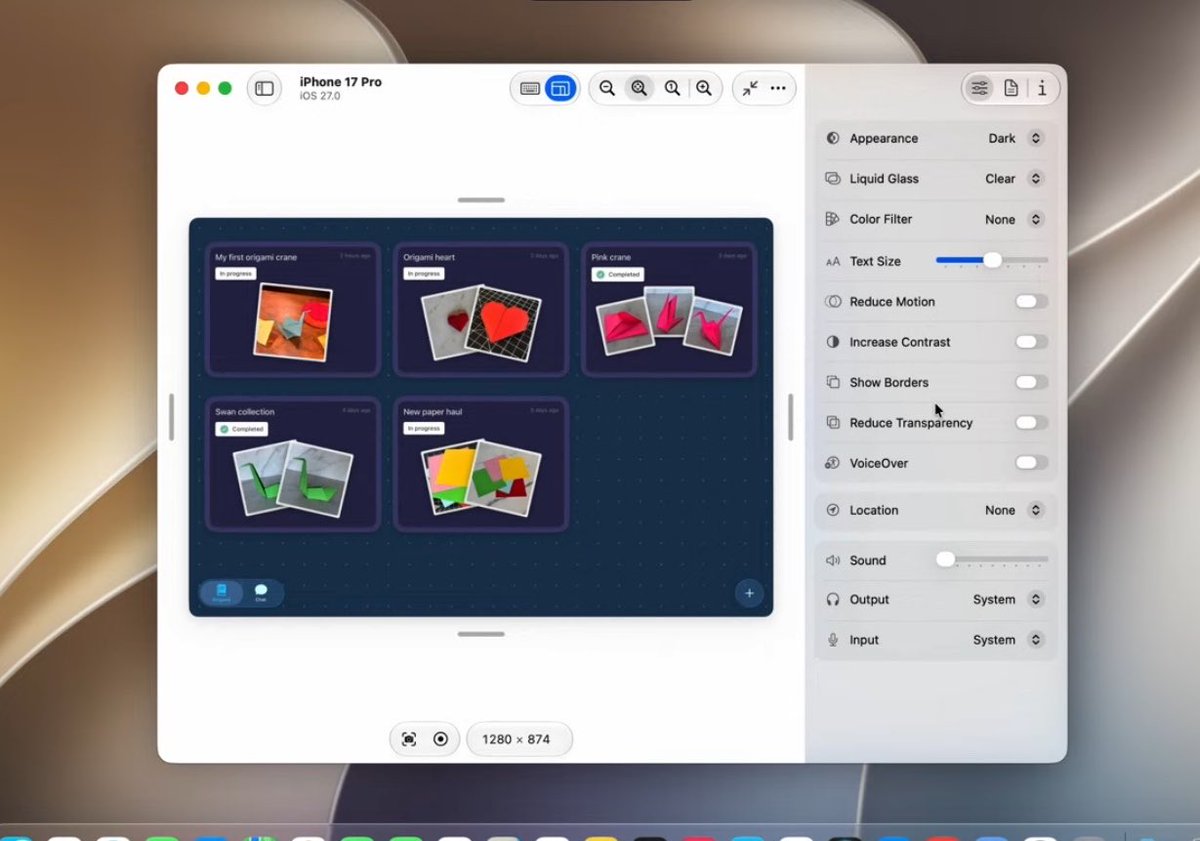The height and width of the screenshot is (841, 1200).
Task: Open the Origami heart card
Action: 481,309
